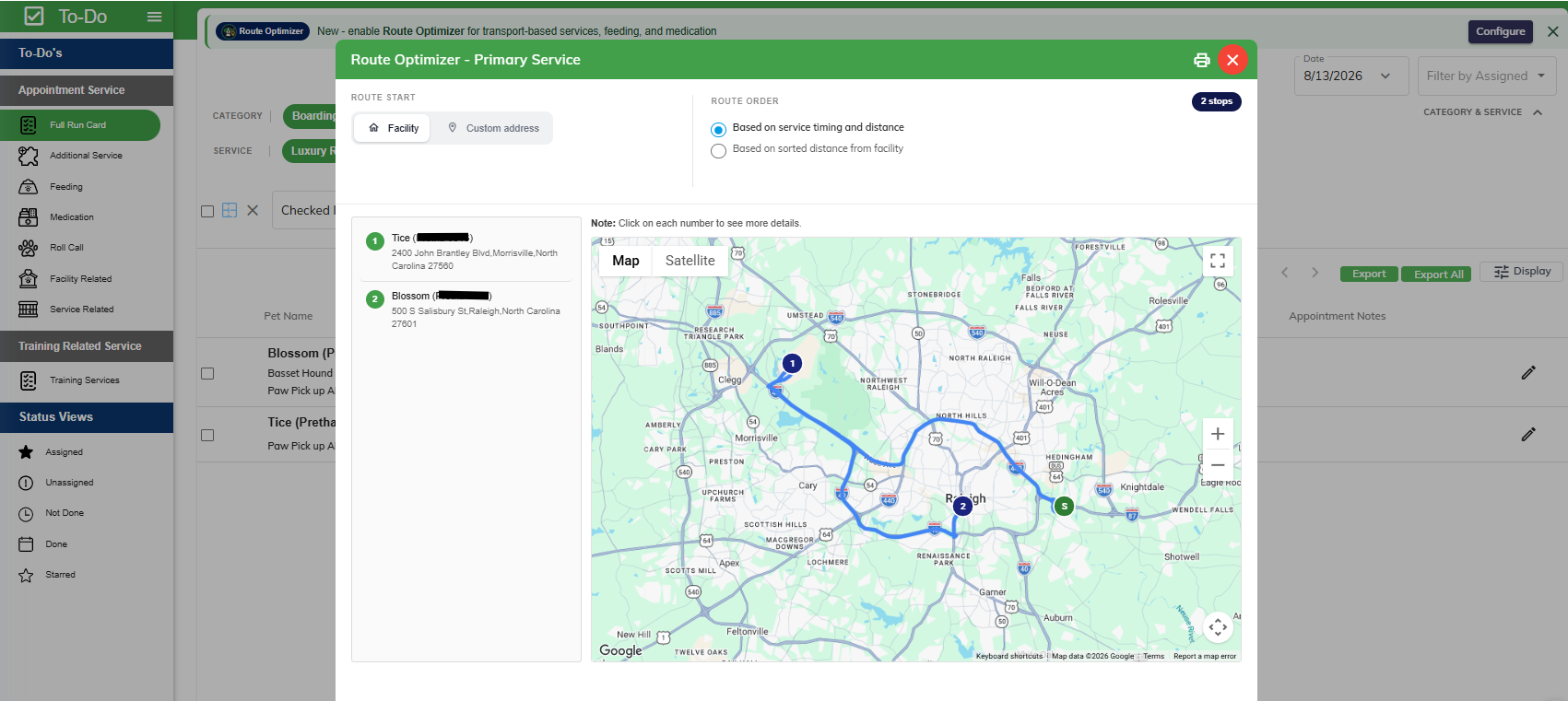Click the Starred outline star icon
Screen dimensions: 1568x701
point(26,575)
